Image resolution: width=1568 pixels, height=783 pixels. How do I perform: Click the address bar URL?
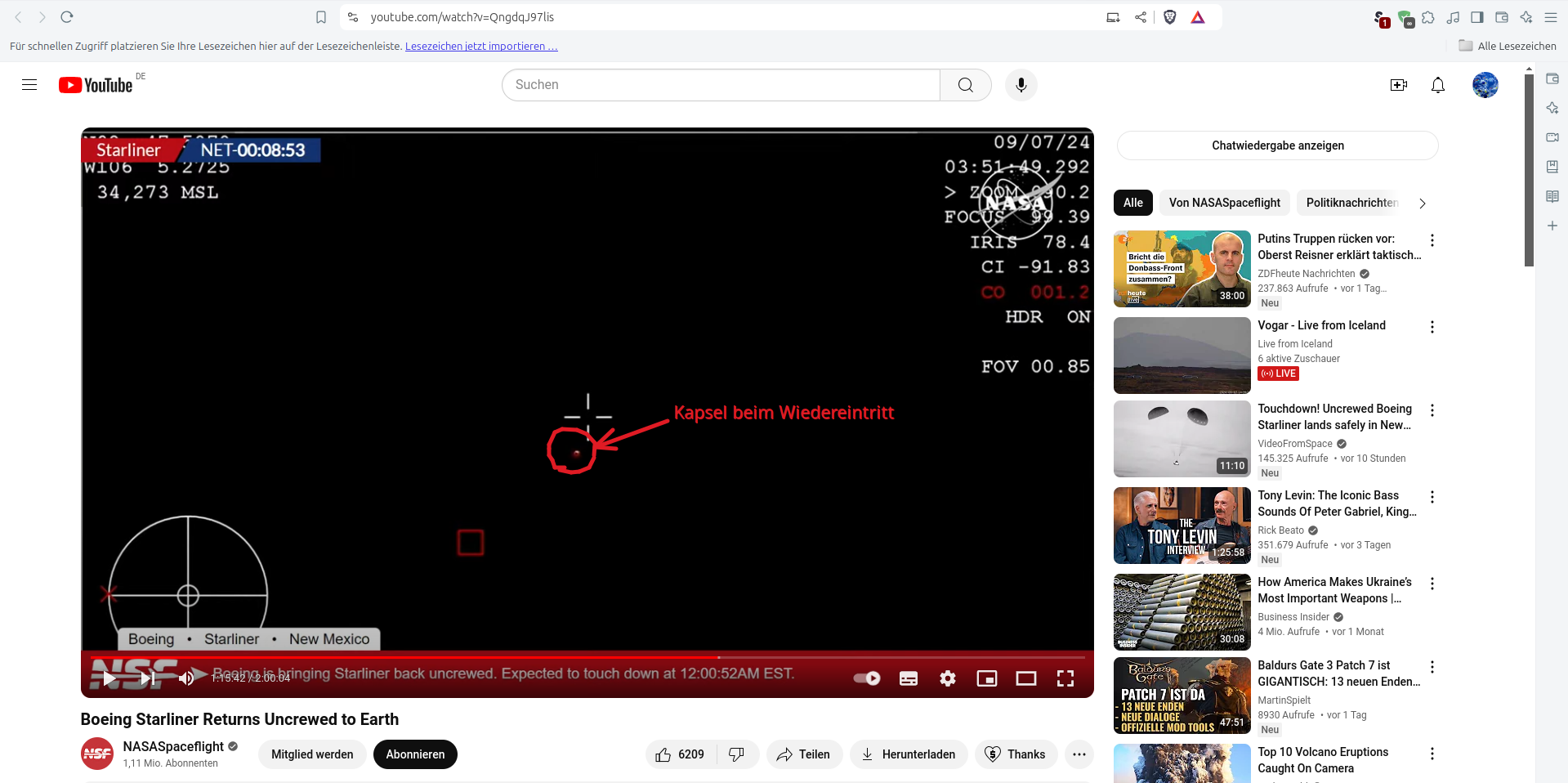[x=462, y=17]
